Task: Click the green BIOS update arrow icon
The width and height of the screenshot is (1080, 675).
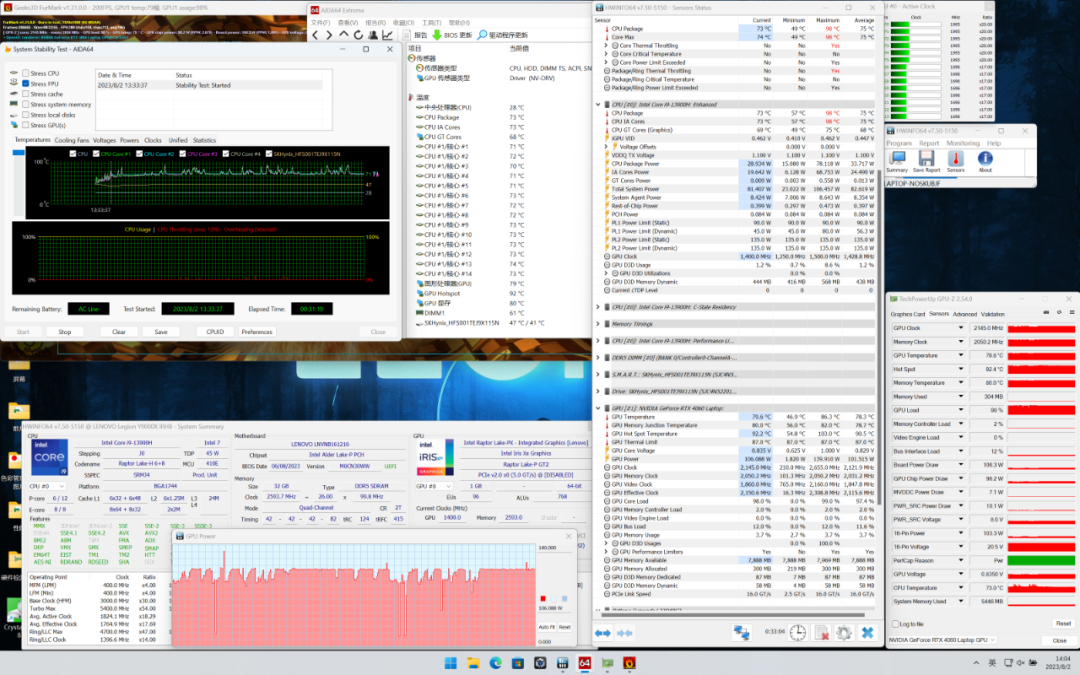Action: [437, 35]
